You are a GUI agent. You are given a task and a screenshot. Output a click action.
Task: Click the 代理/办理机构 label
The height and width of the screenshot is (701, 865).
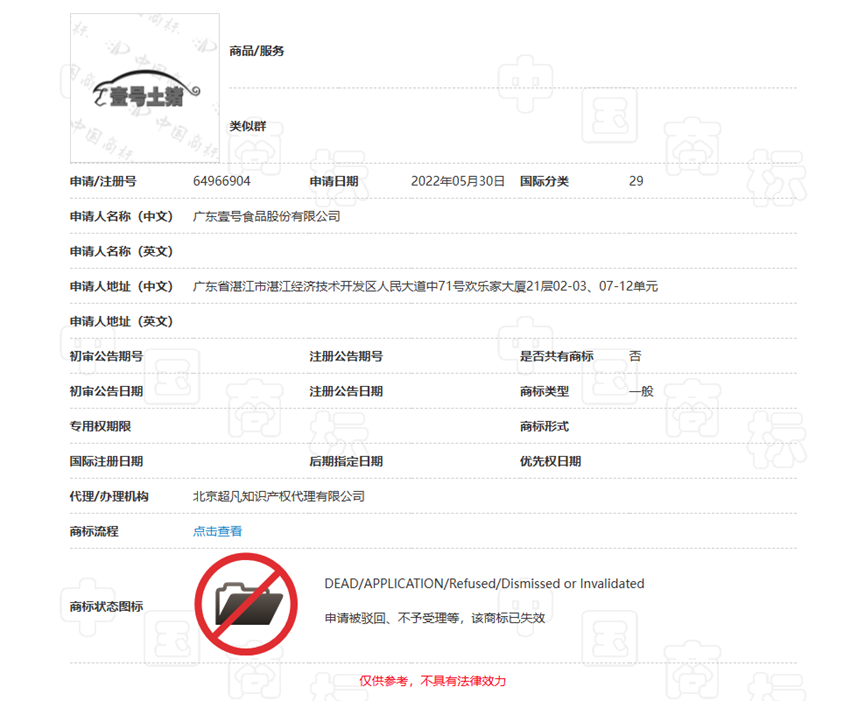(109, 496)
